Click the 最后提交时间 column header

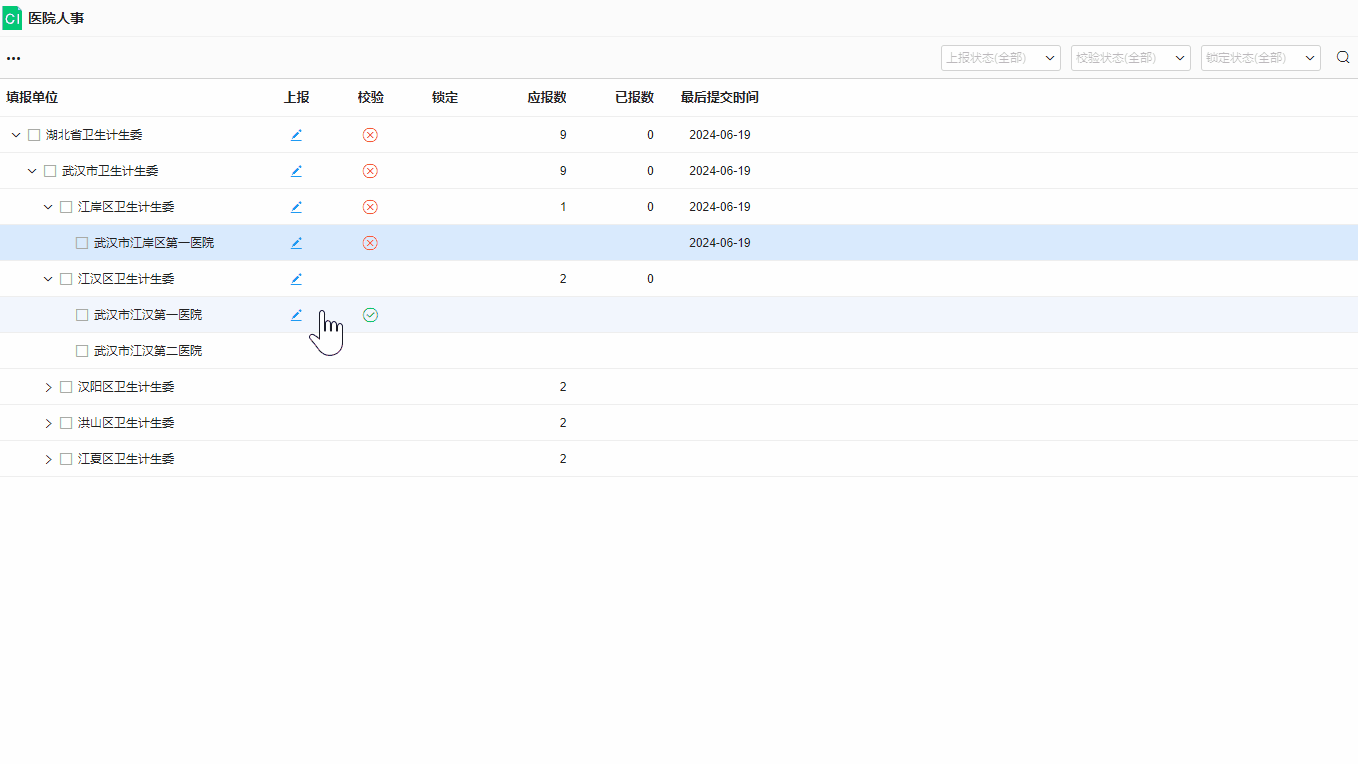(719, 97)
